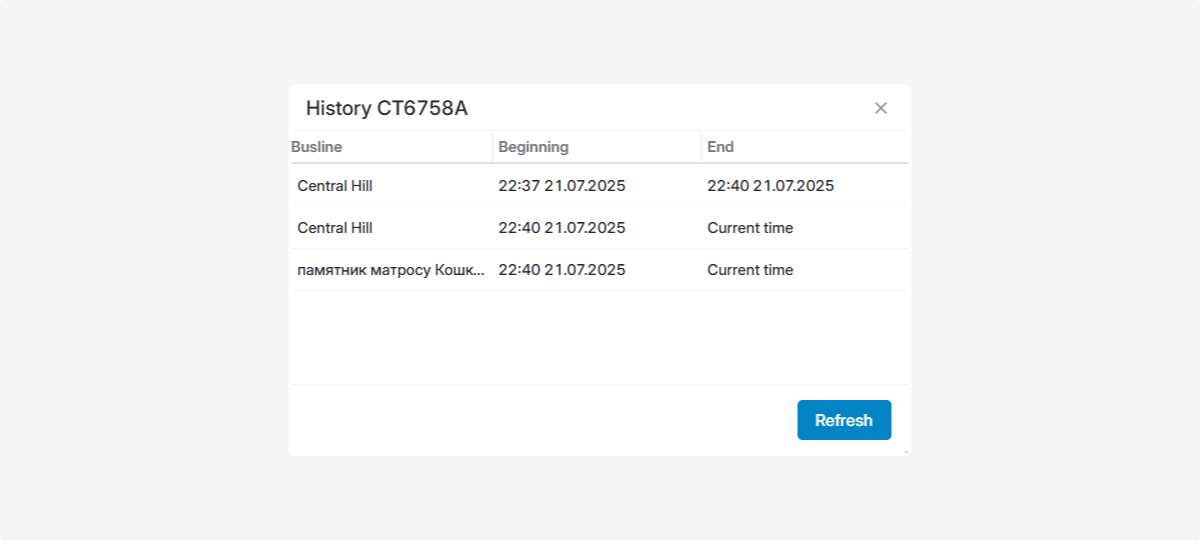
Task: Sort by the Beginning column header
Action: pos(534,147)
